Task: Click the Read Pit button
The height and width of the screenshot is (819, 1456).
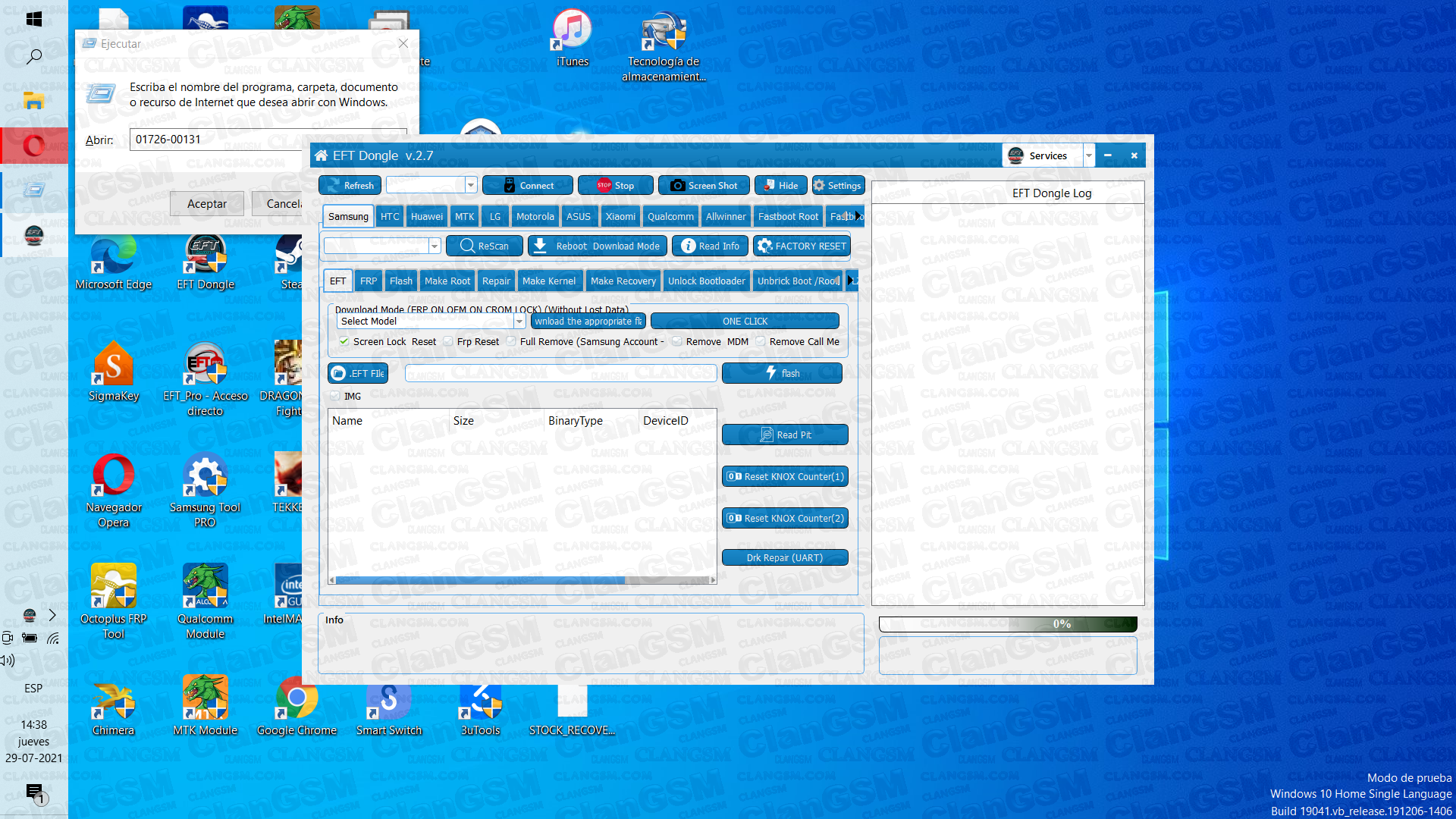Action: coord(785,435)
